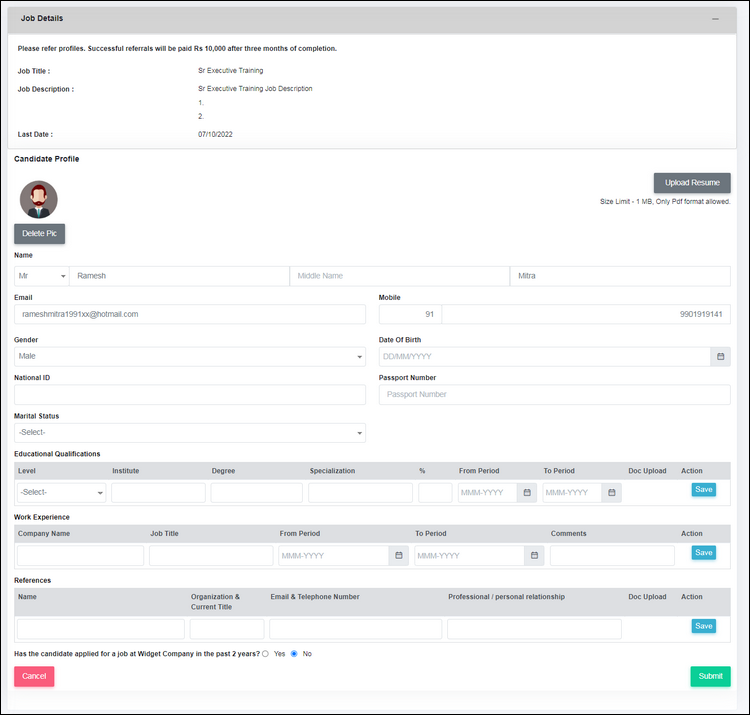Click the candidate profile avatar picture
750x715 pixels.
tap(39, 200)
